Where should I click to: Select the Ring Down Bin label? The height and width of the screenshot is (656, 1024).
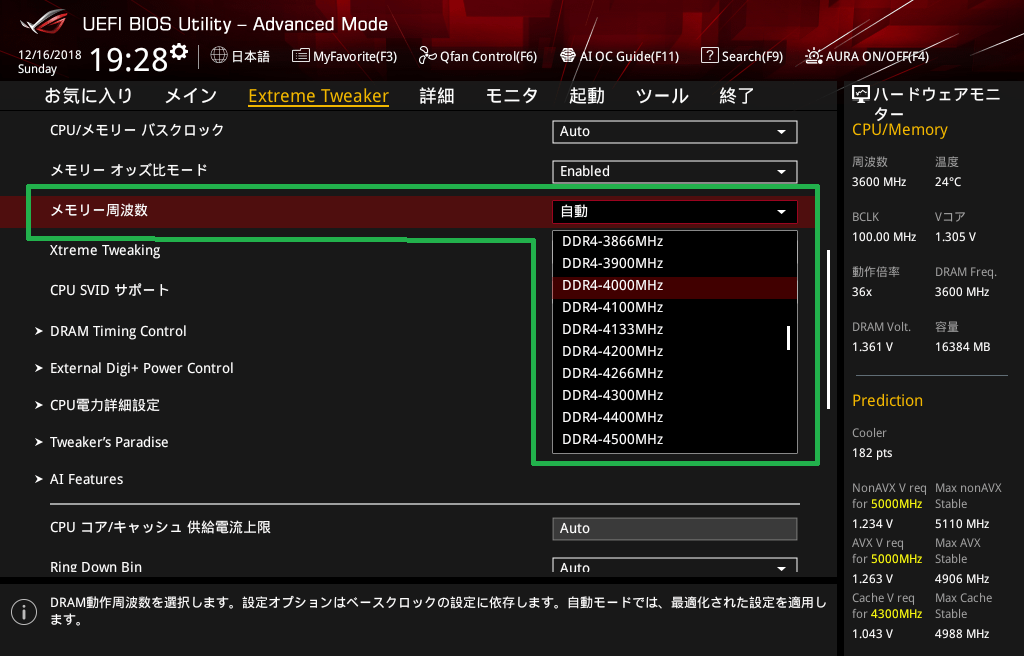click(x=96, y=566)
